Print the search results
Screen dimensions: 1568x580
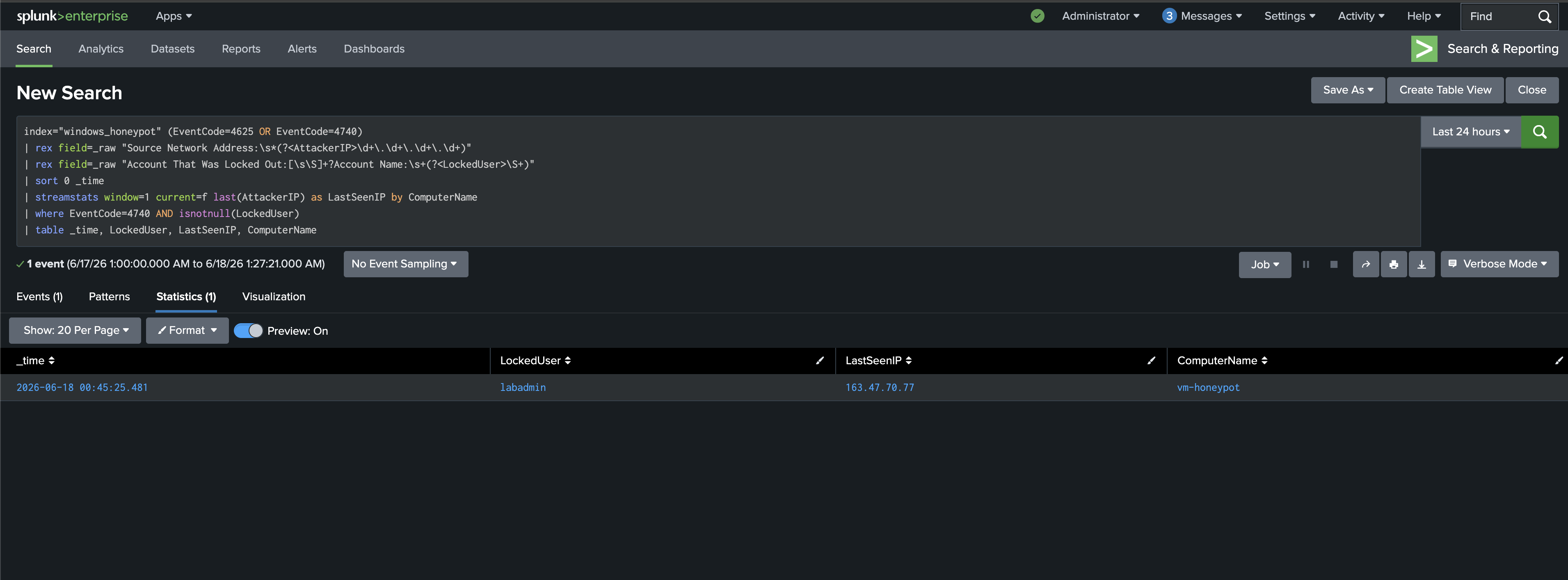[1393, 264]
